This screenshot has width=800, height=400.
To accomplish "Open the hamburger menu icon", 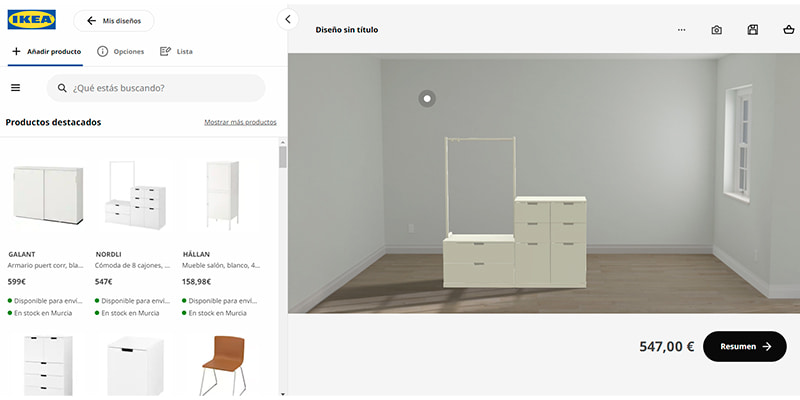I will pos(16,88).
